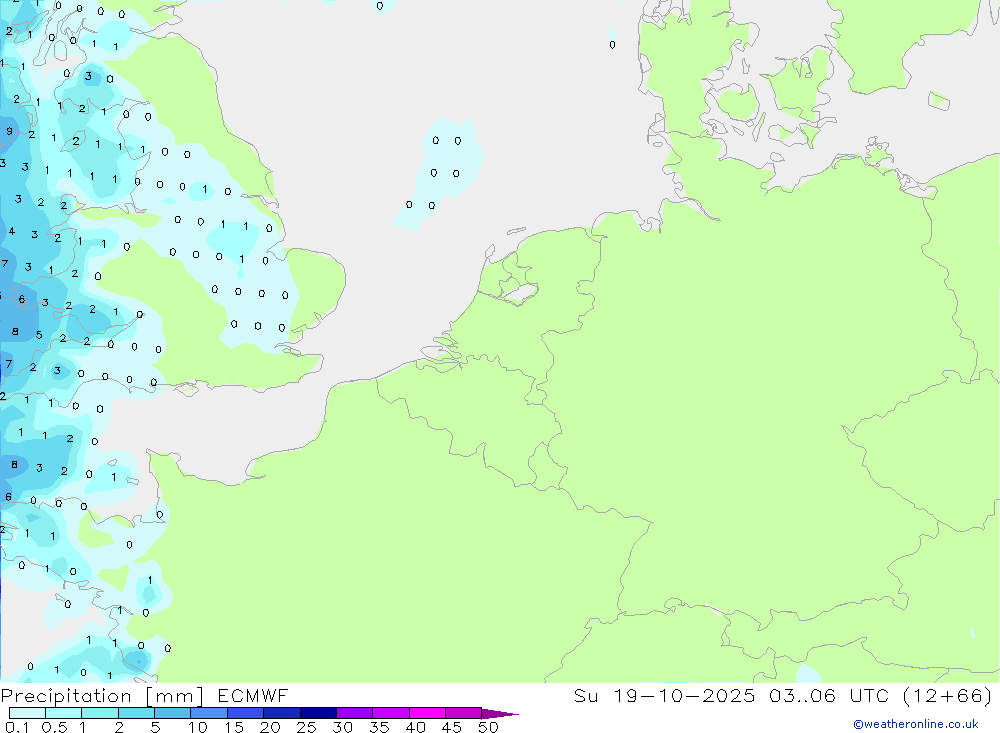This screenshot has width=1000, height=733.
Task: Select the 0.5–1 mm legend swatch
Action: click(x=64, y=713)
